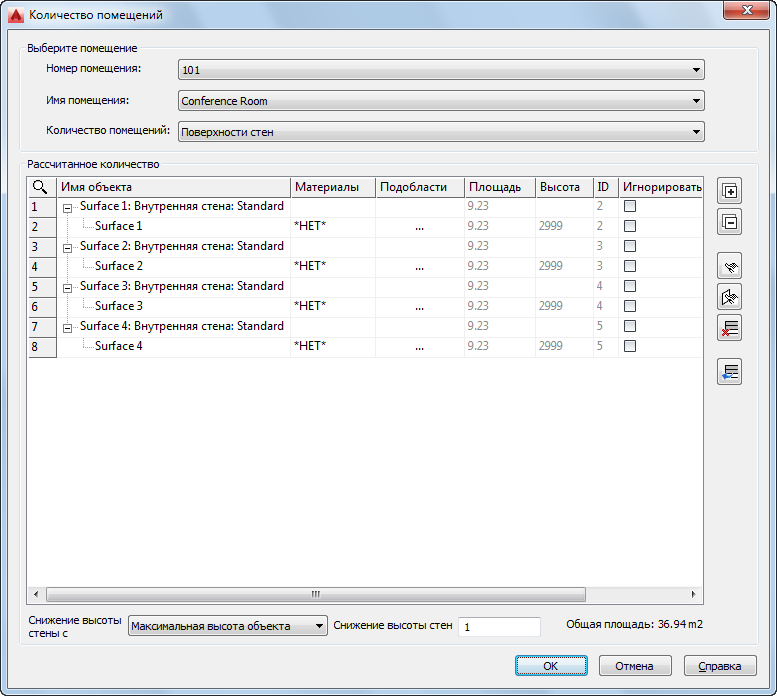Select 'Surface 1: Внутренняя стена: Standard' row
The height and width of the screenshot is (696, 777).
click(182, 206)
